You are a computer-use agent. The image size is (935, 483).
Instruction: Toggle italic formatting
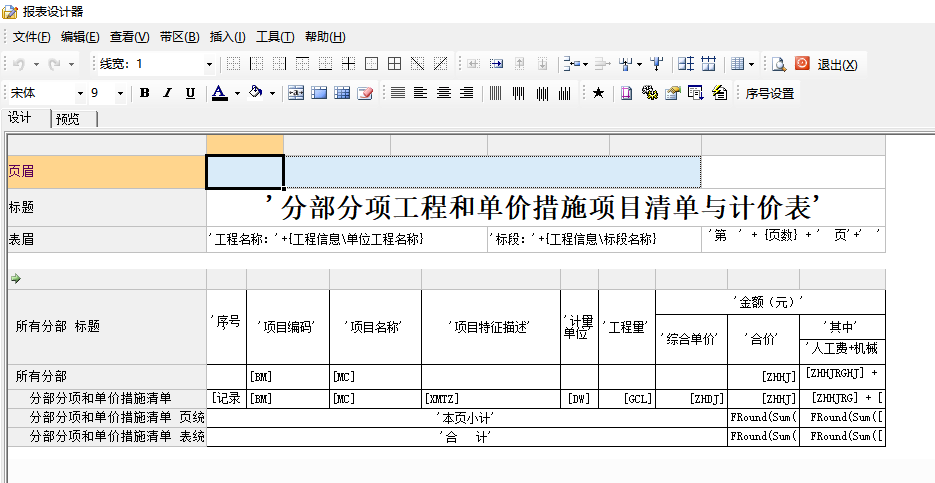pyautogui.click(x=168, y=93)
